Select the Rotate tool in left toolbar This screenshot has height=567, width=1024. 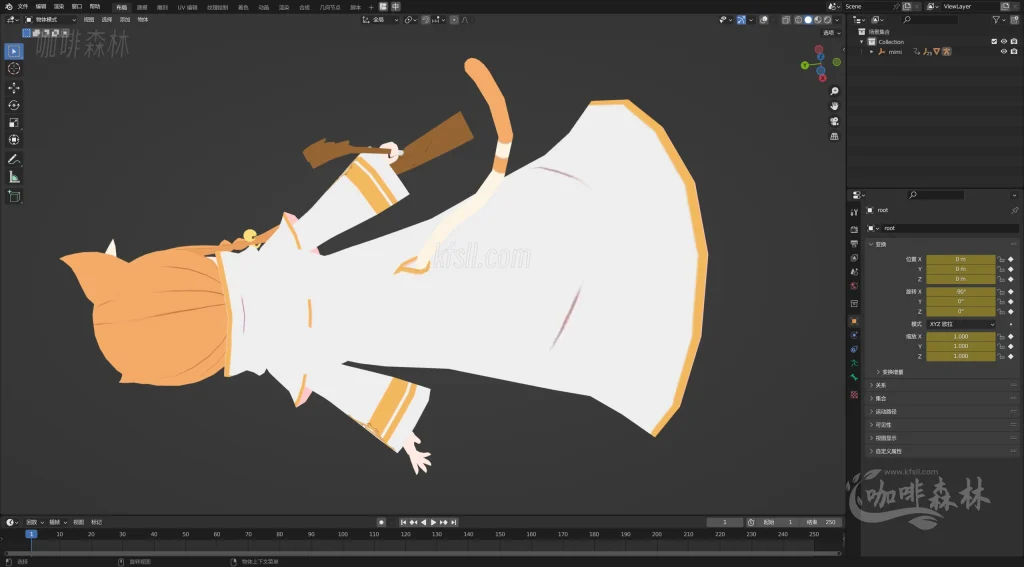(x=14, y=105)
